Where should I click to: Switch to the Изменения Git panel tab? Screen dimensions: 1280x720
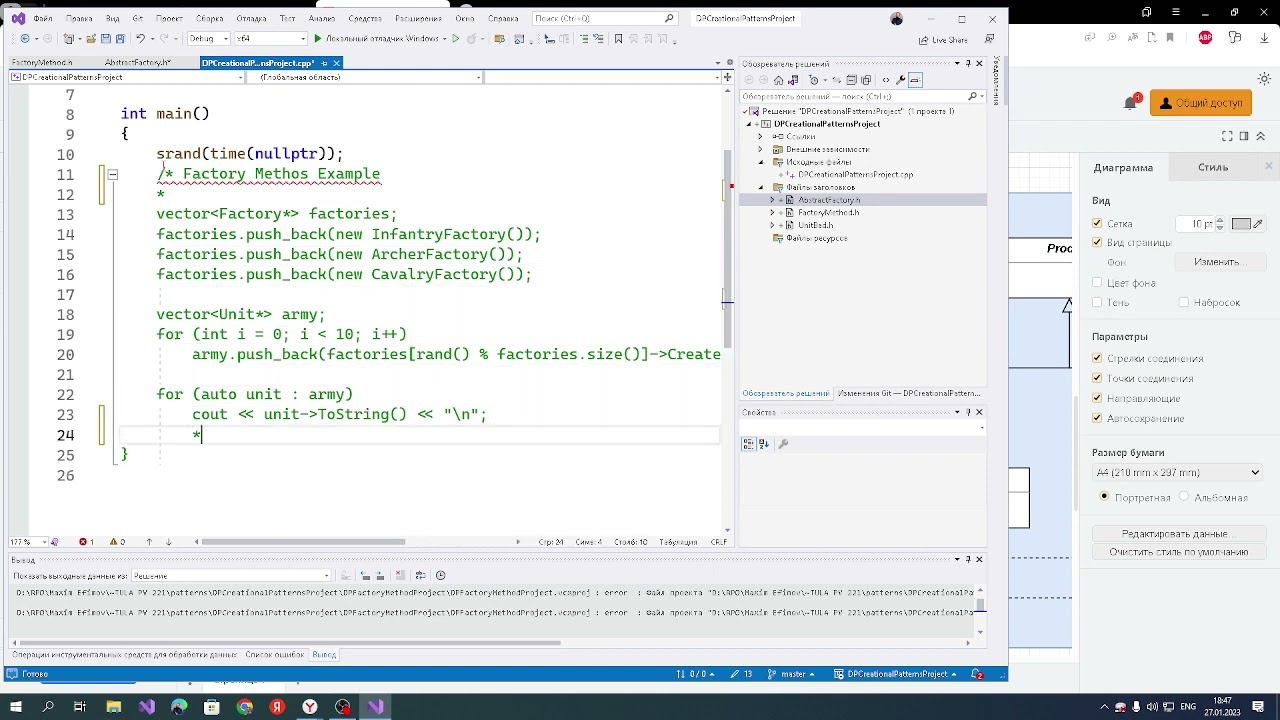click(909, 394)
